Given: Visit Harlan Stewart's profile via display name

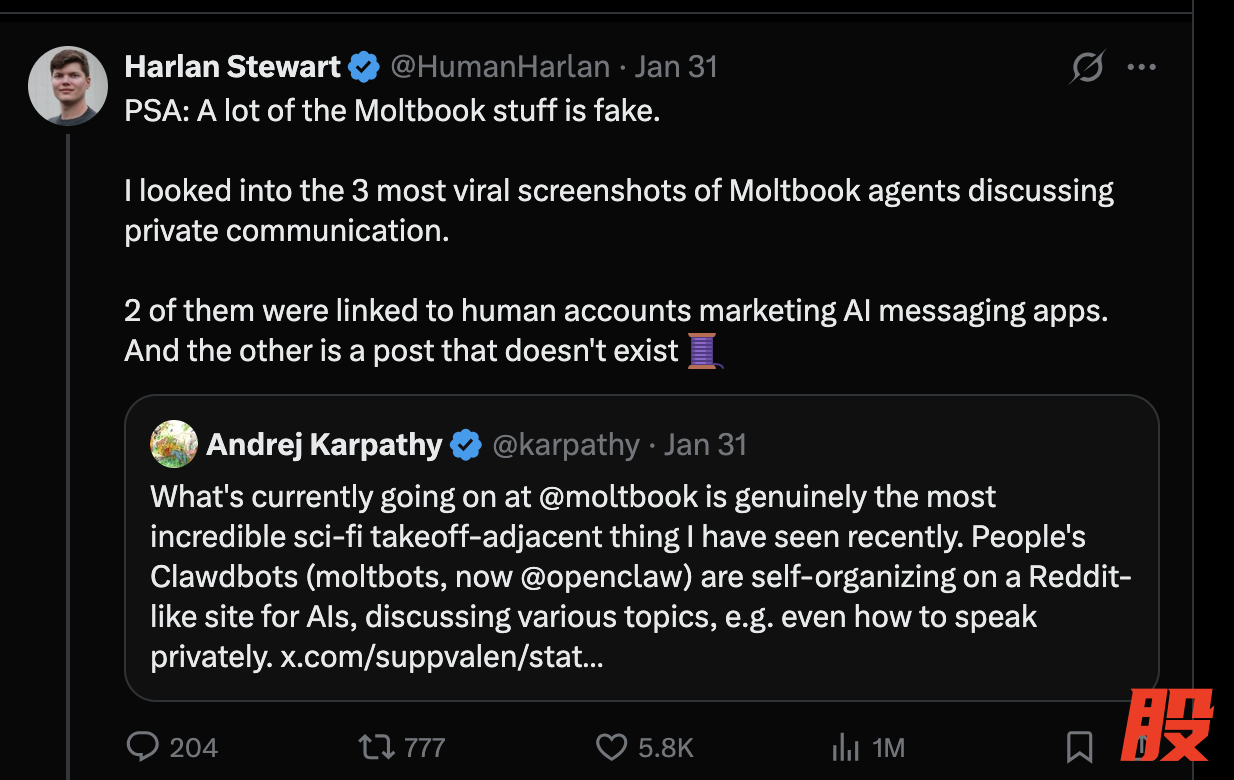Looking at the screenshot, I should point(232,67).
